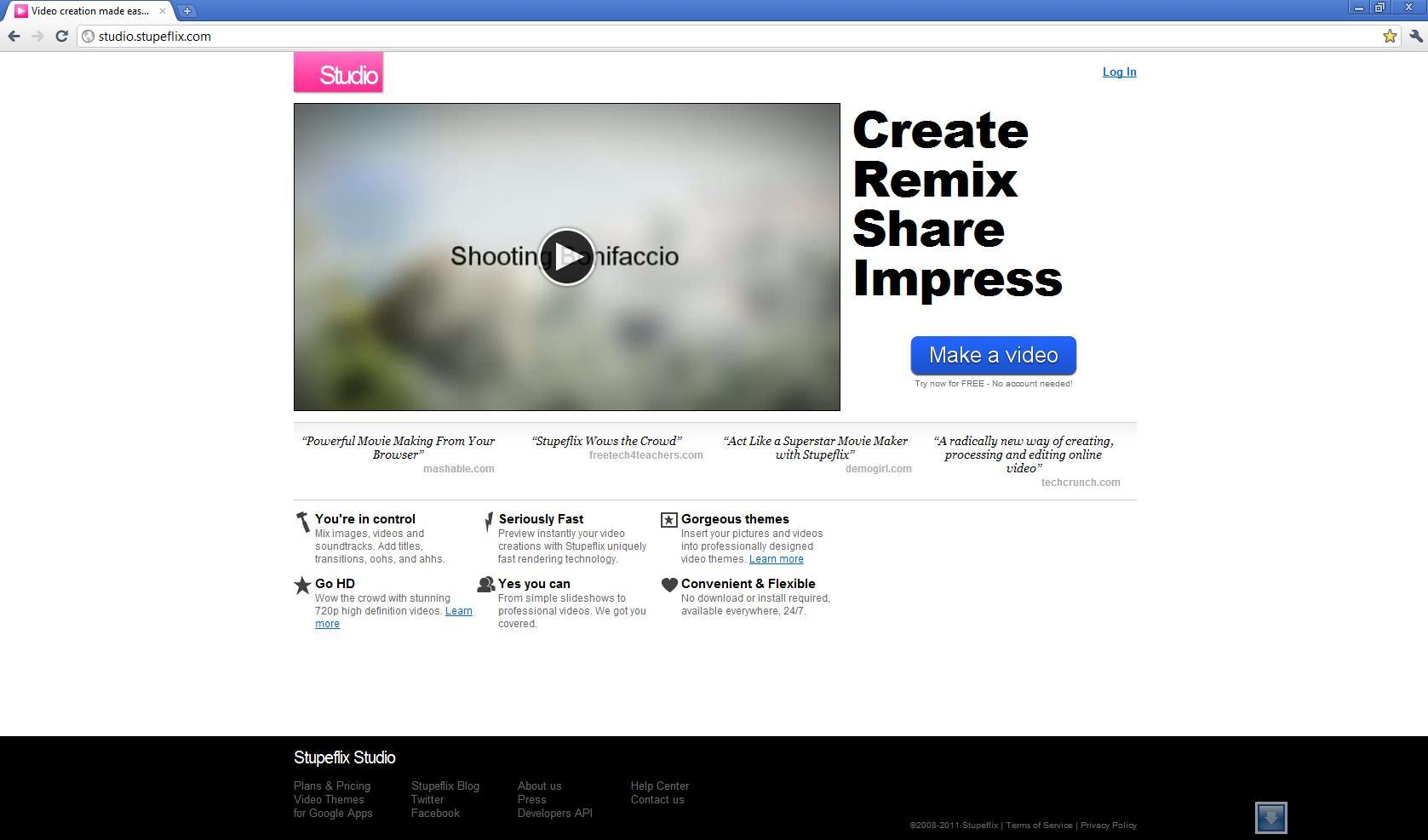Screen dimensions: 1428x840
Task: Restore down the browser window
Action: point(1379,7)
